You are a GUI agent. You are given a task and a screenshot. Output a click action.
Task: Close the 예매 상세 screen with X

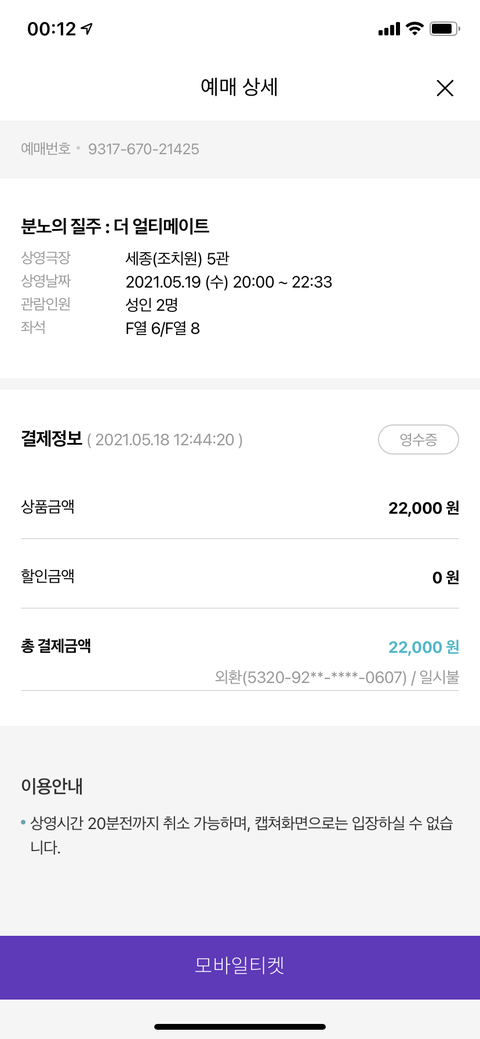click(445, 88)
